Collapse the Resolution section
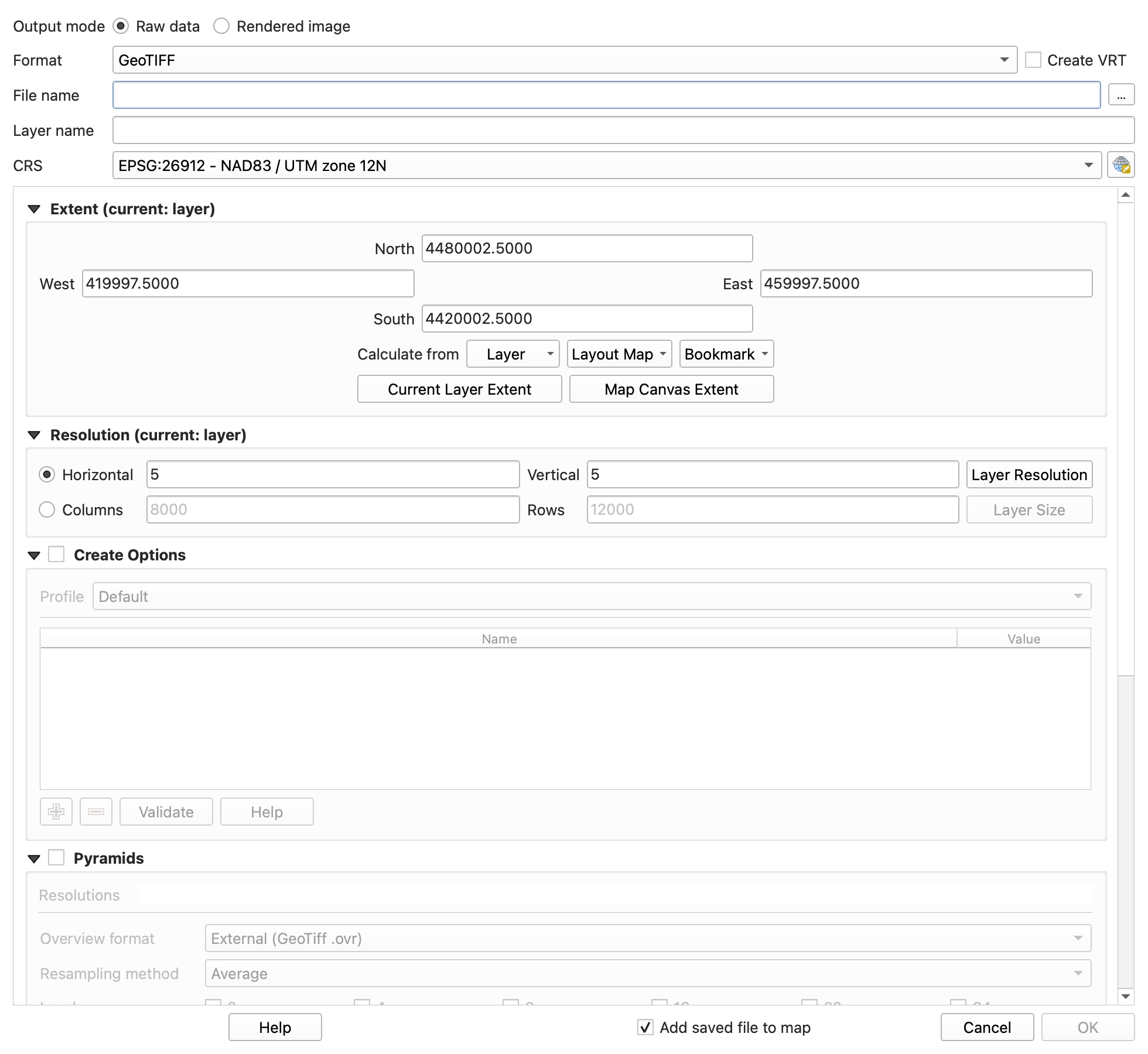 click(x=34, y=435)
